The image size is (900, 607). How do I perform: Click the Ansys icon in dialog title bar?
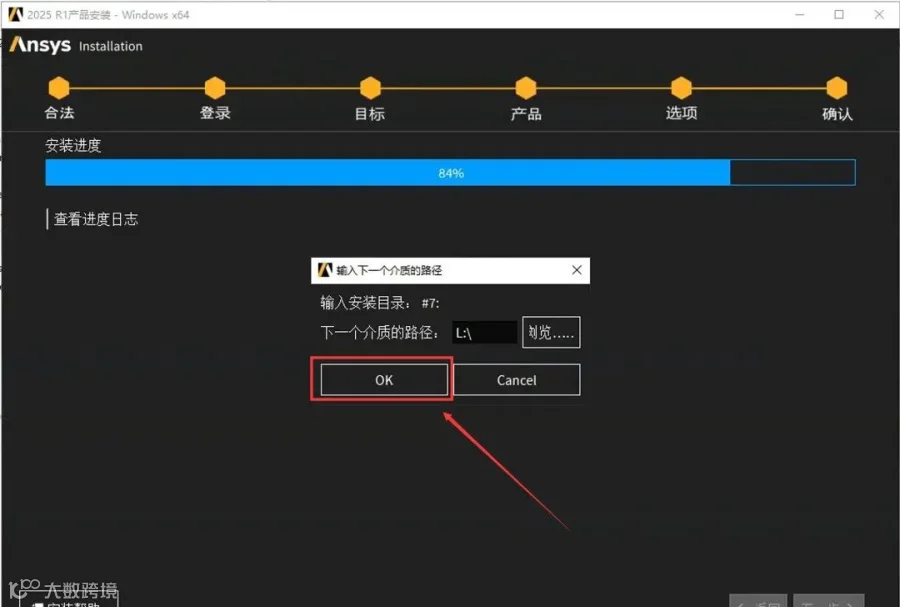[x=325, y=270]
